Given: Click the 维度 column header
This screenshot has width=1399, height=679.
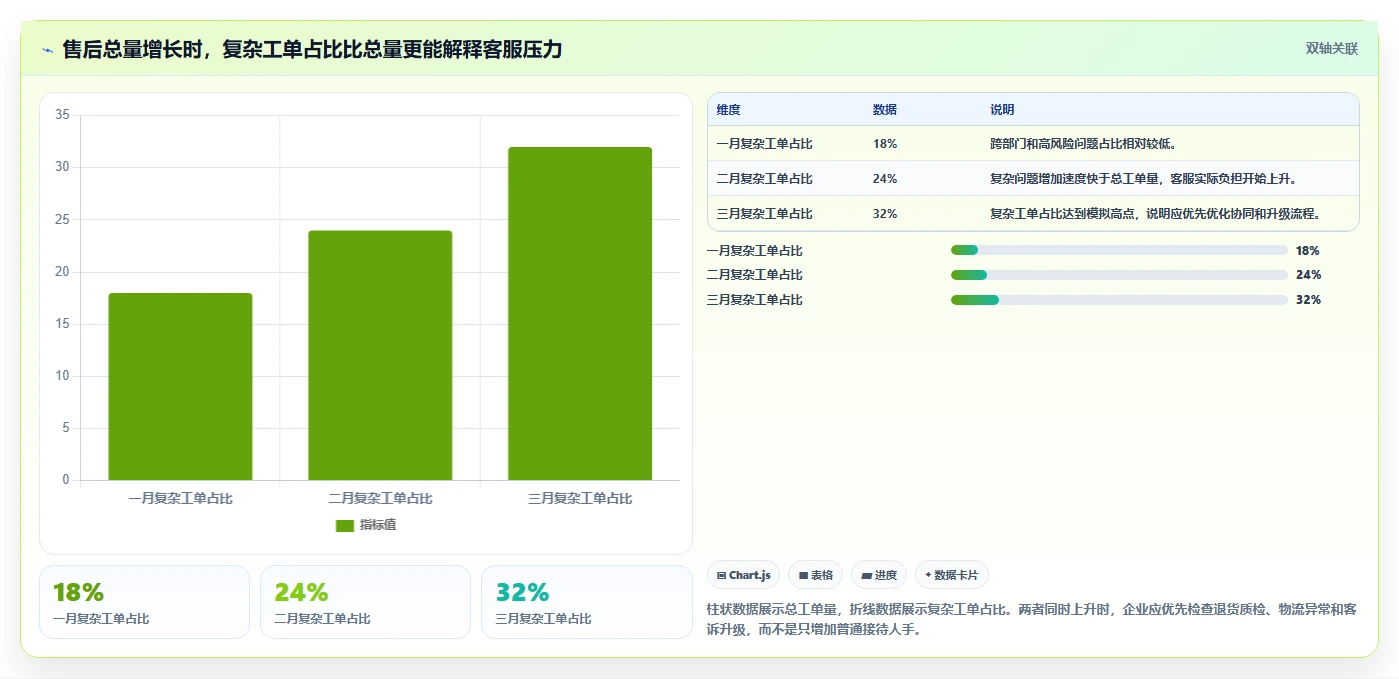Looking at the screenshot, I should tap(728, 110).
